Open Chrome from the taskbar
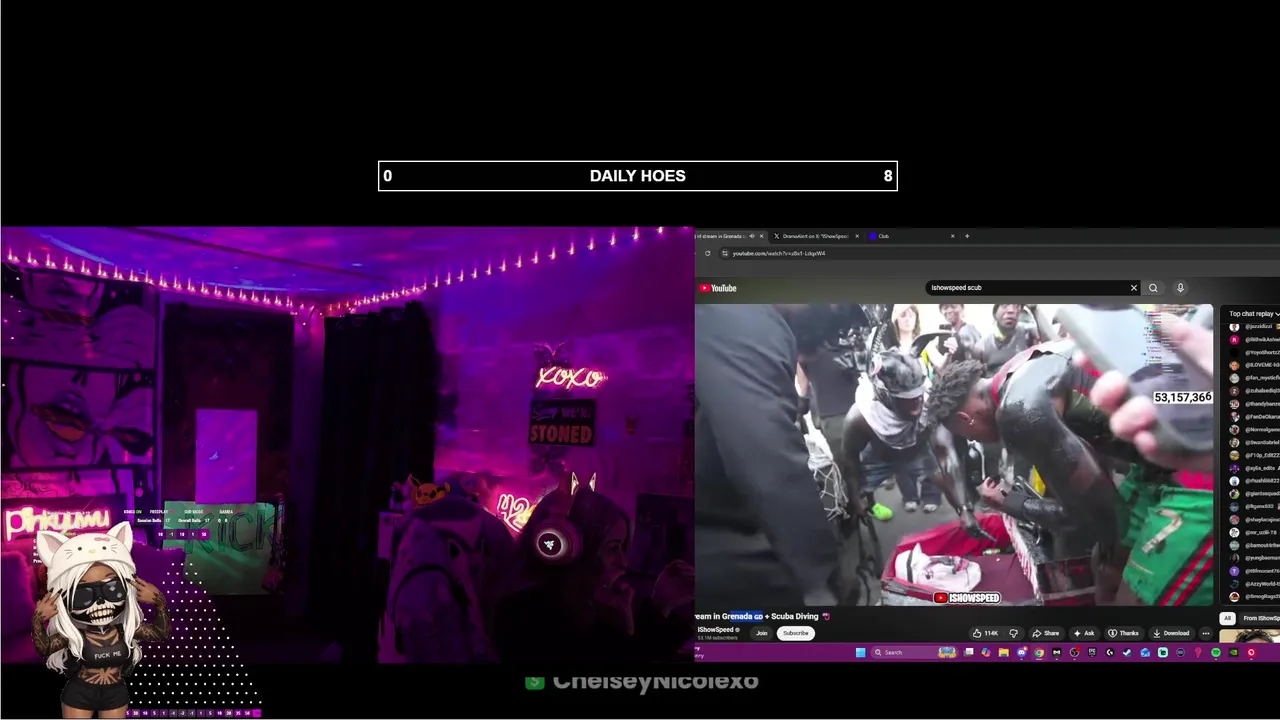Screen dimensions: 1280x720 1039,653
